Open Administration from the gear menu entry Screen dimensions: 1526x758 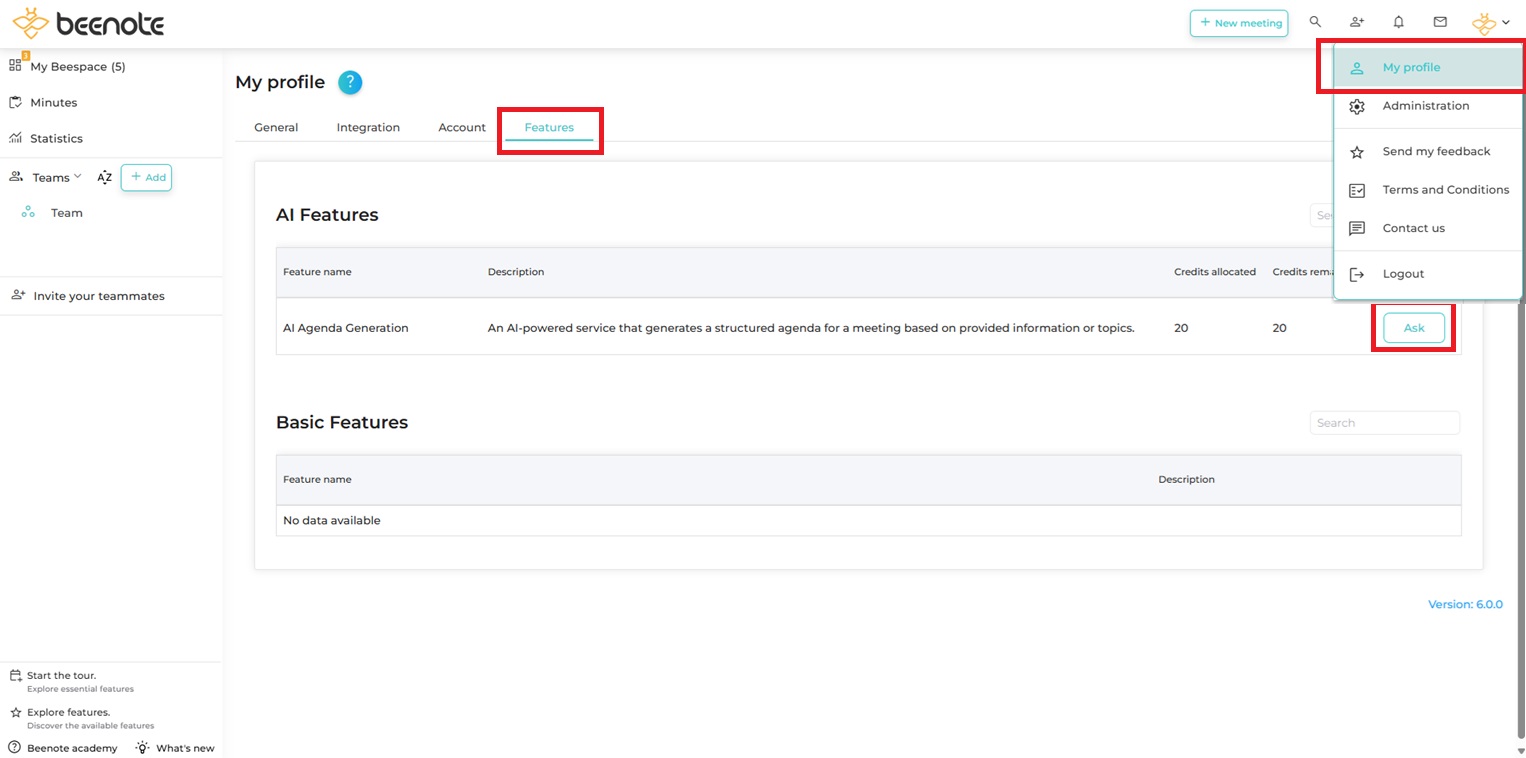tap(1425, 106)
